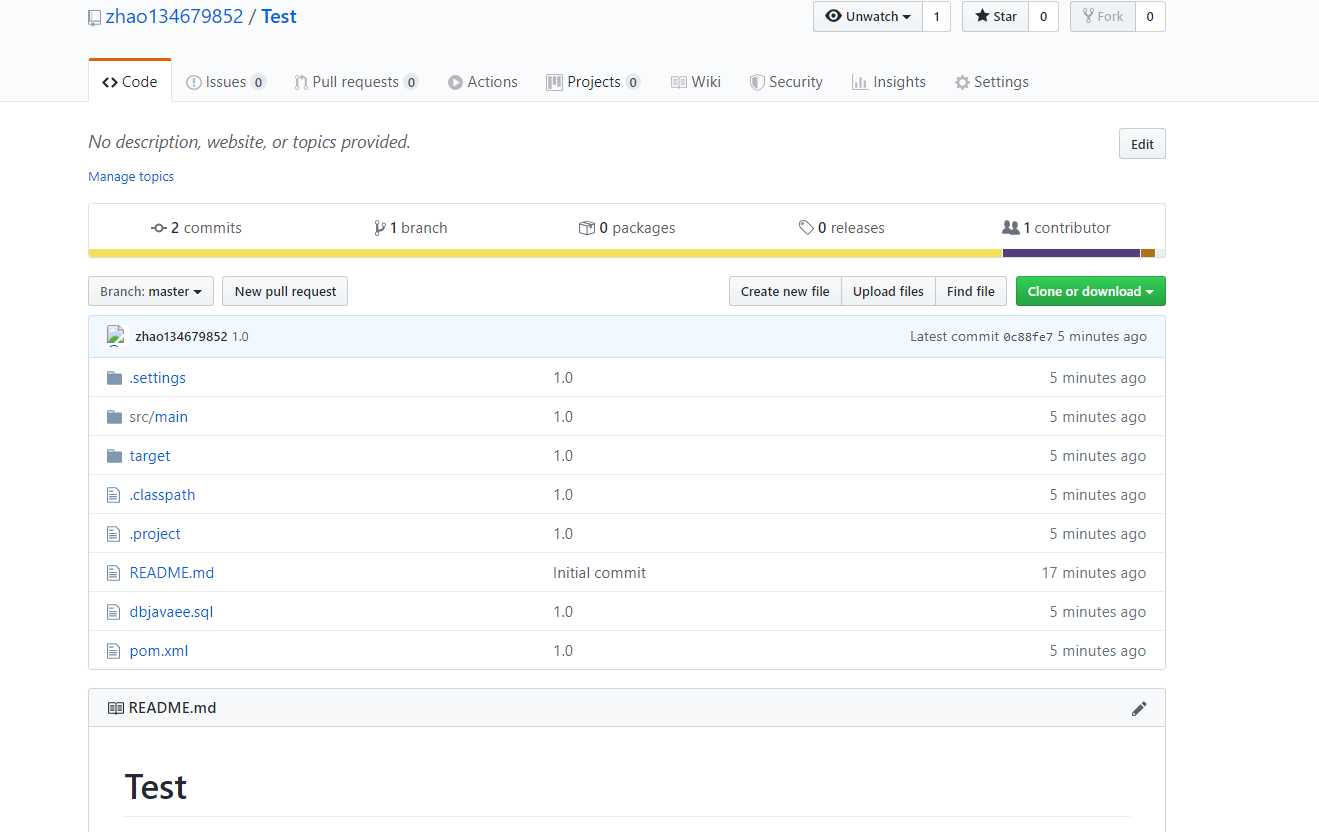Switch to the Pull requests tab
Viewport: 1319px width, 832px height.
tap(356, 82)
